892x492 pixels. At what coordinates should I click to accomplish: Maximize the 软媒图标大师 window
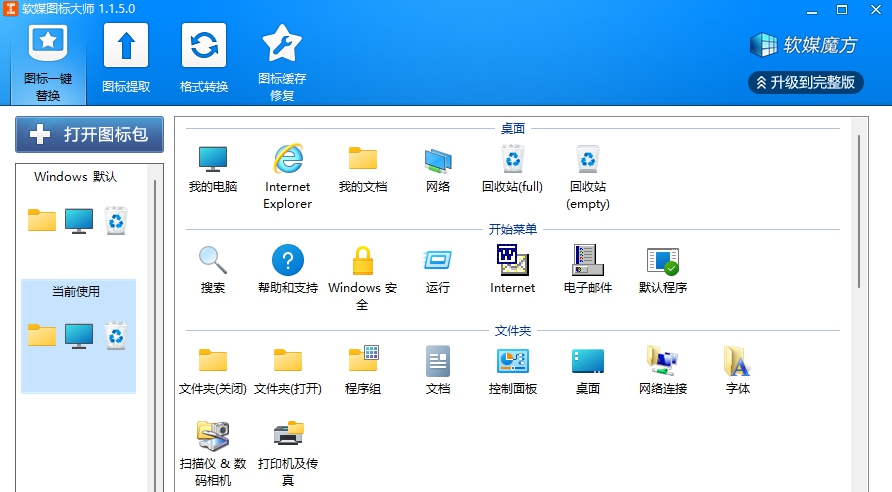click(x=842, y=10)
